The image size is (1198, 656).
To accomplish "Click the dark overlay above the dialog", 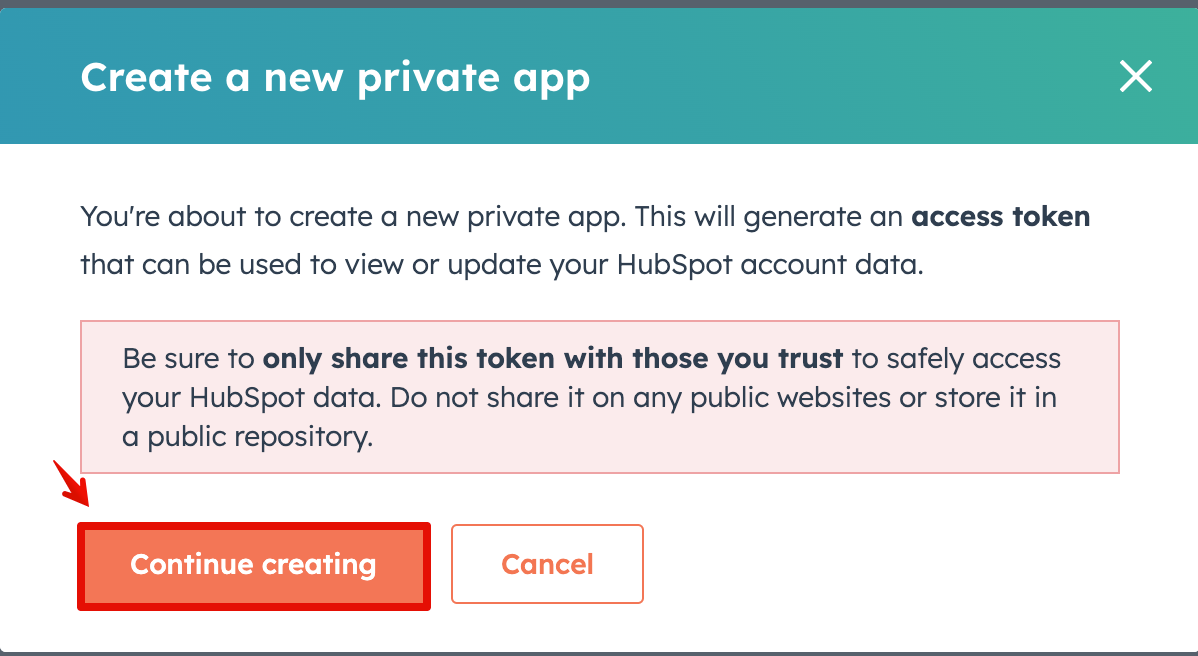I will click(x=599, y=4).
